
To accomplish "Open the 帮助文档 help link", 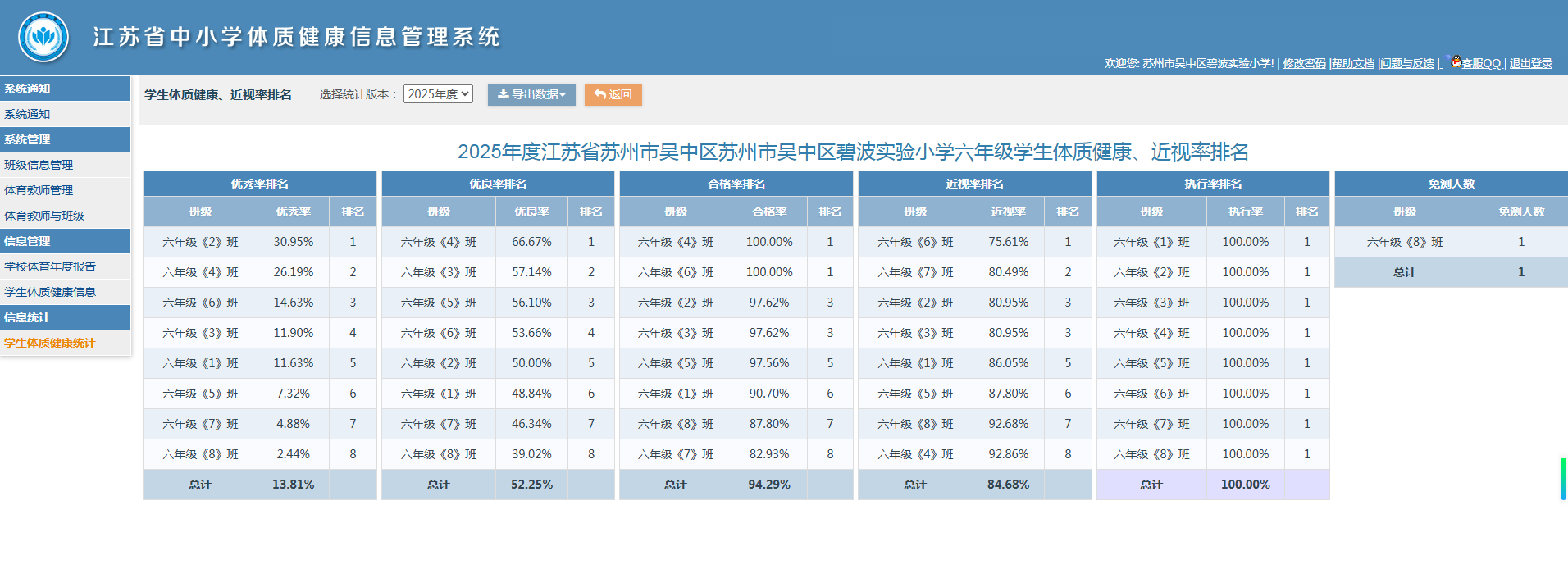I will click(x=1353, y=63).
